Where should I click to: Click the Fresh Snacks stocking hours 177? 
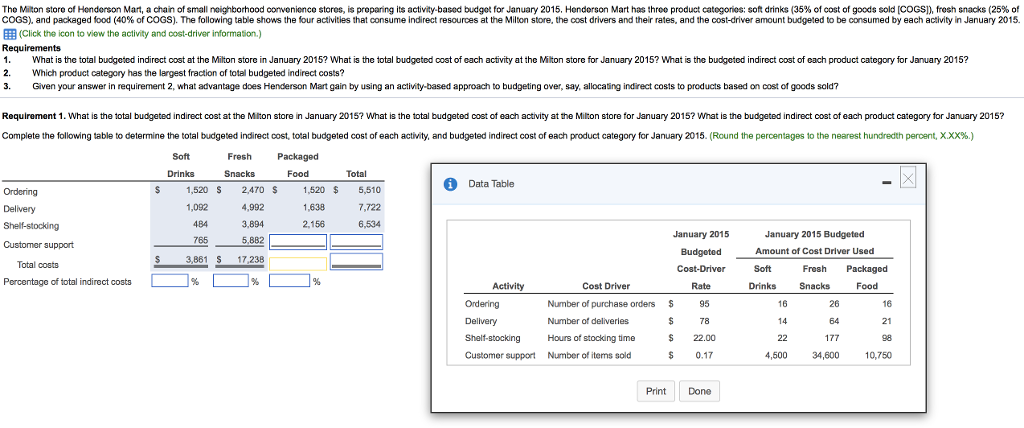tap(833, 338)
